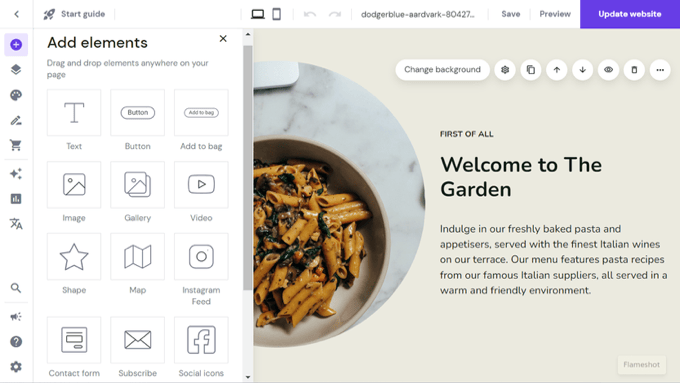Open the online store cart icon
Viewport: 680px width, 383px height.
click(16, 145)
